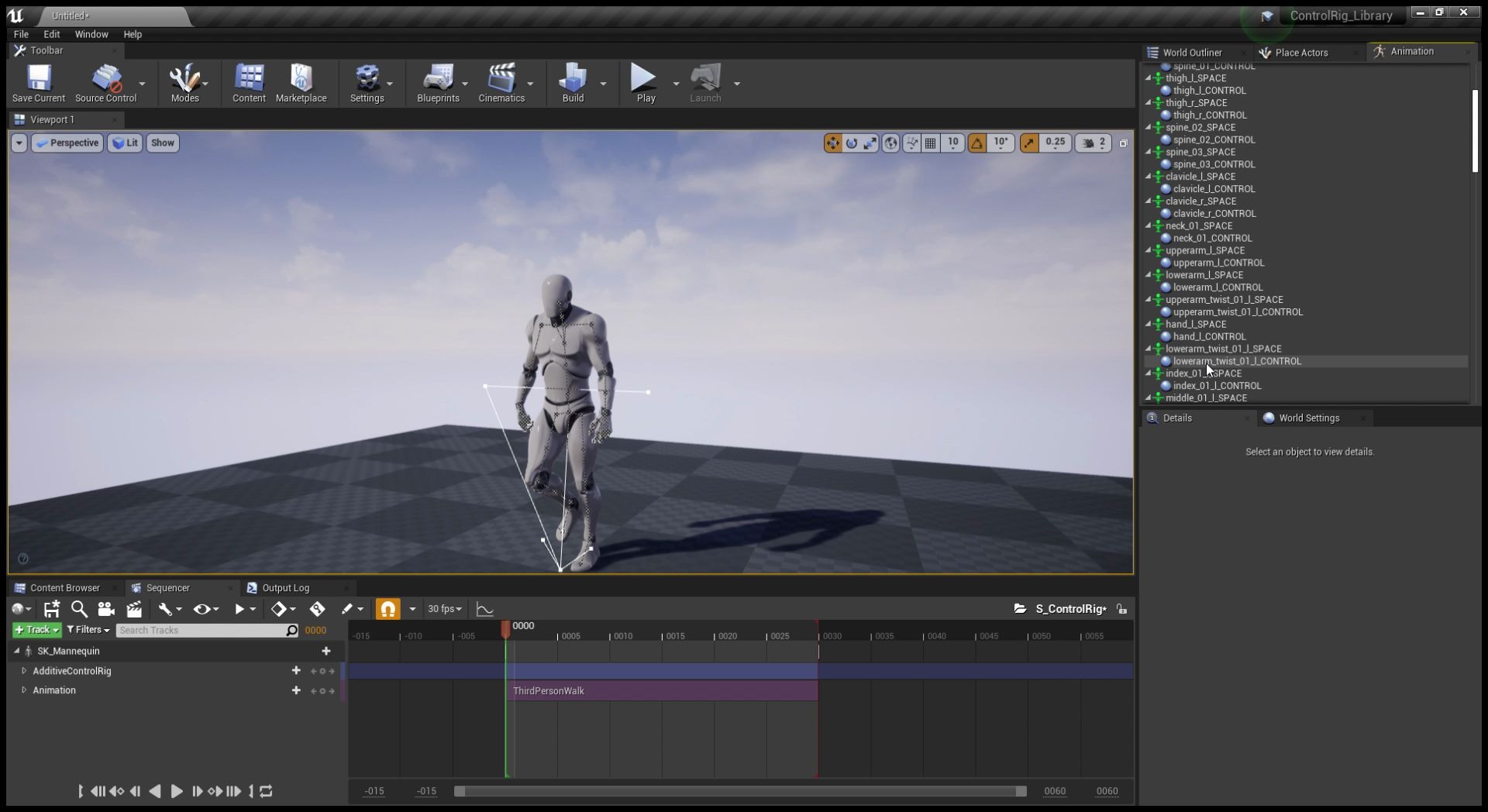Image resolution: width=1488 pixels, height=812 pixels.
Task: Open the Content Browser via the toolbar icon
Action: pos(248,83)
